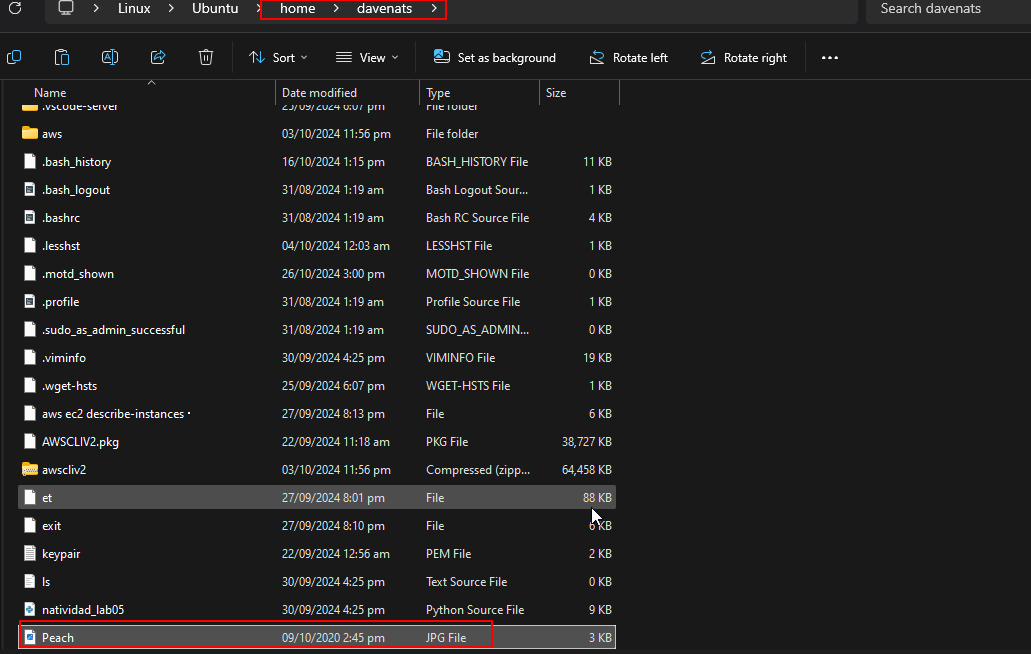The image size is (1031, 654).
Task: Click the Rotate left button
Action: 629,58
